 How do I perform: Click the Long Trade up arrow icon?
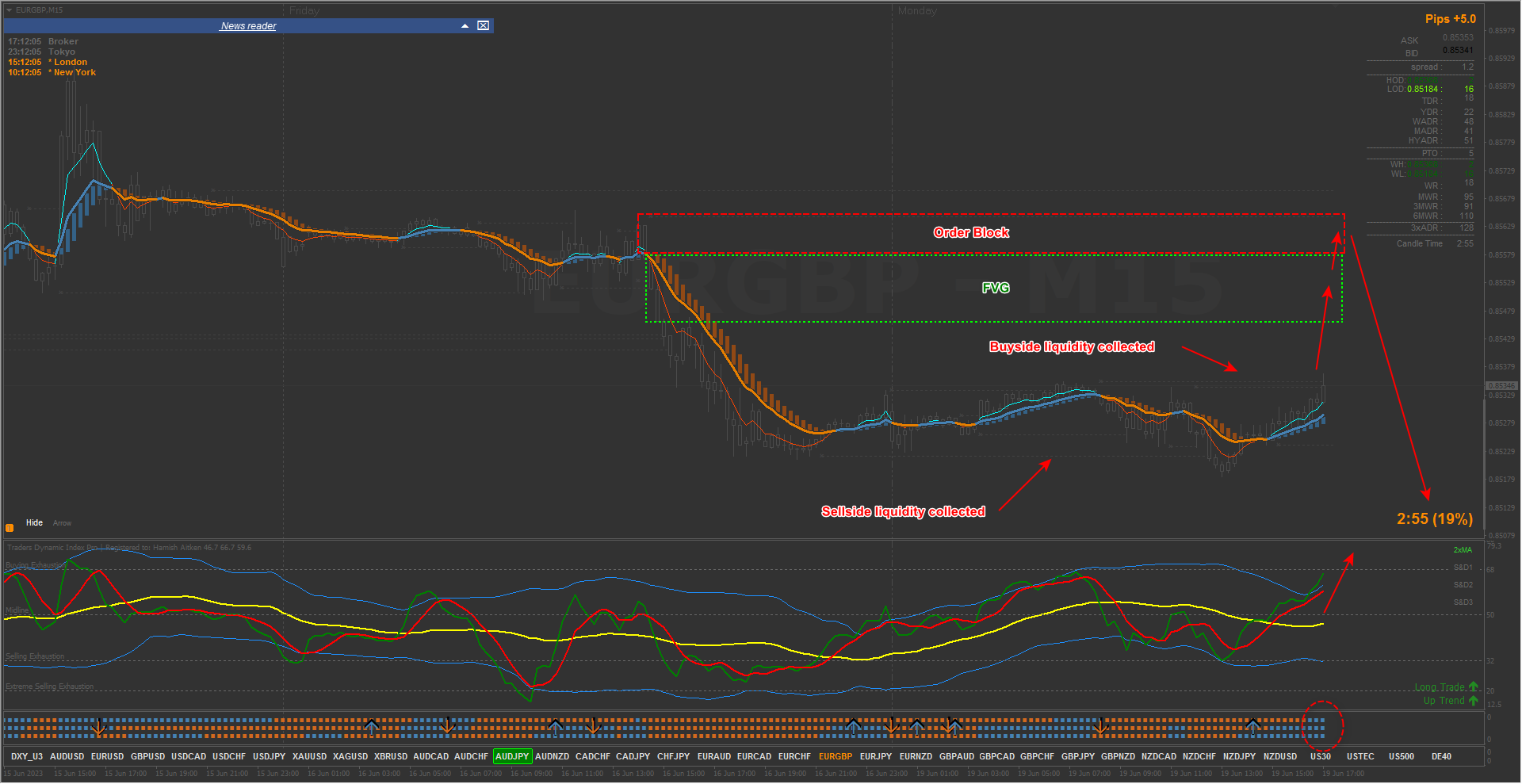pos(1473,687)
